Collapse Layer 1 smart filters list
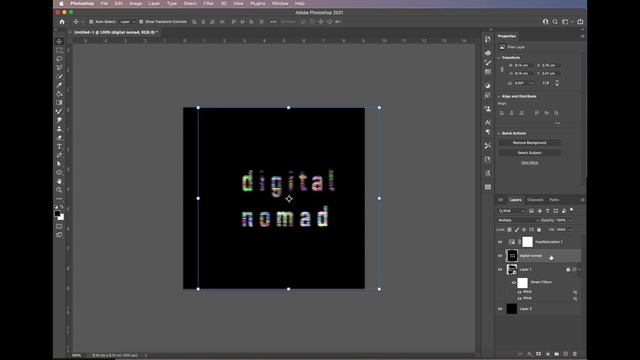This screenshot has height=360, width=640. pos(580,269)
